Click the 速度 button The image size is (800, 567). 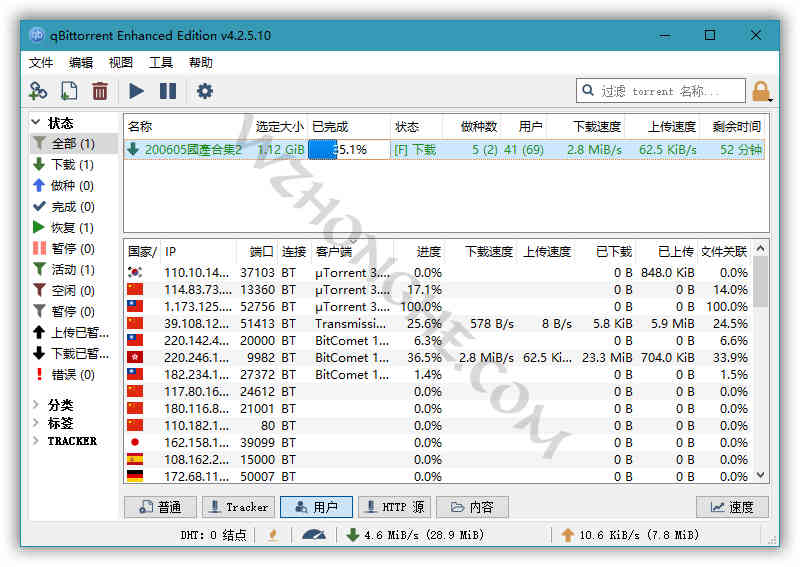pyautogui.click(x=732, y=507)
